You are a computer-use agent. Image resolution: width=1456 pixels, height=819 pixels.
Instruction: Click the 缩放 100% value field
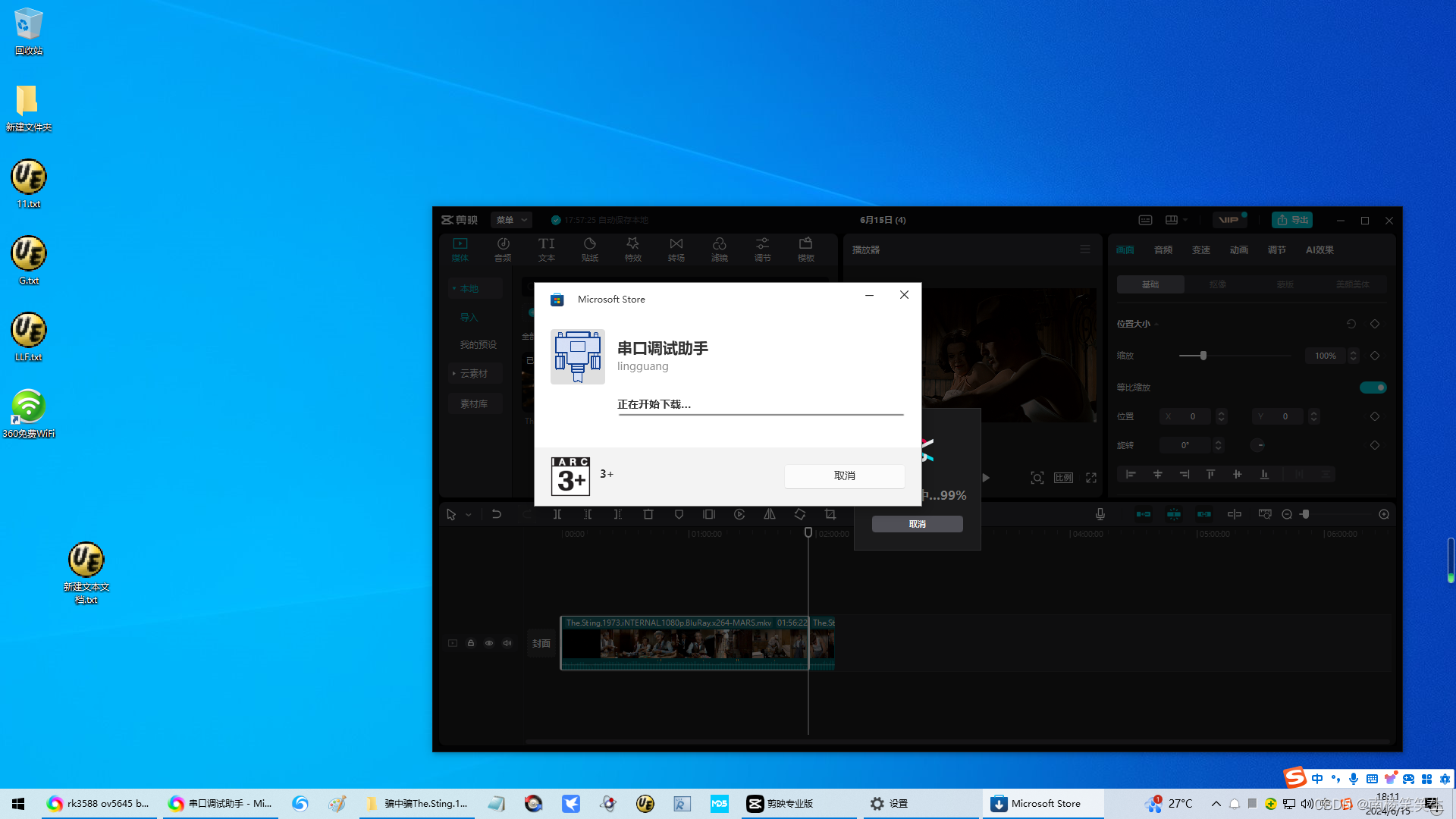[1326, 356]
